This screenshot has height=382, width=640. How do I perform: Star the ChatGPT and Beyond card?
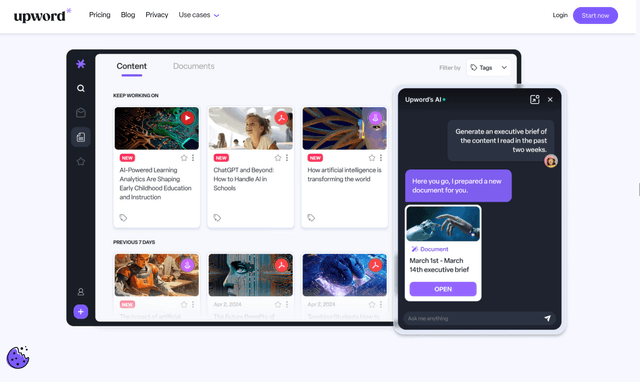pyautogui.click(x=278, y=158)
